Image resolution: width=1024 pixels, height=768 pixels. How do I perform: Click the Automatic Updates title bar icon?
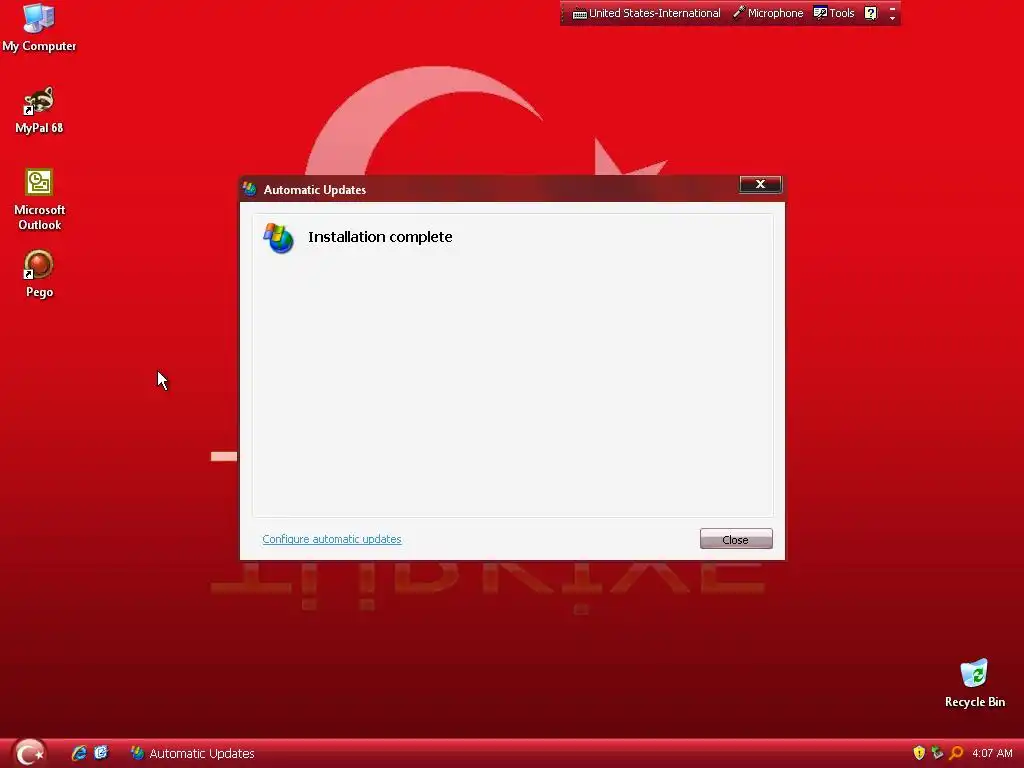tap(249, 189)
